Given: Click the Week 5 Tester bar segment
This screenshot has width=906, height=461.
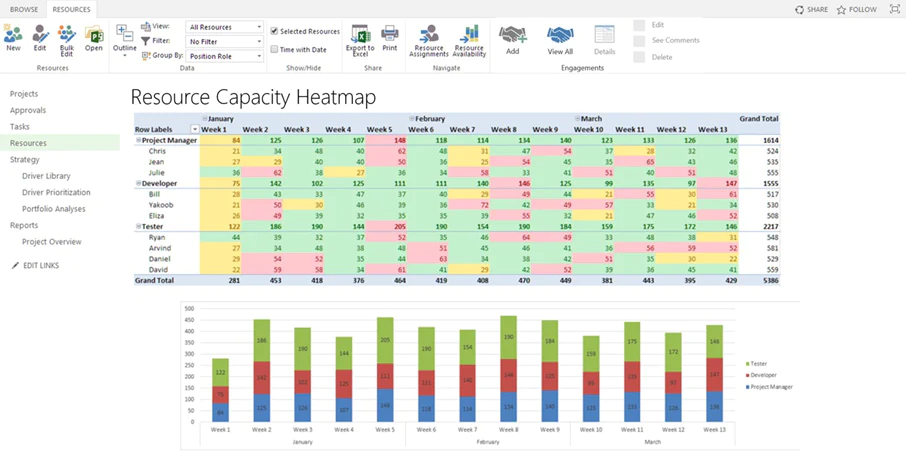Looking at the screenshot, I should pos(385,340).
